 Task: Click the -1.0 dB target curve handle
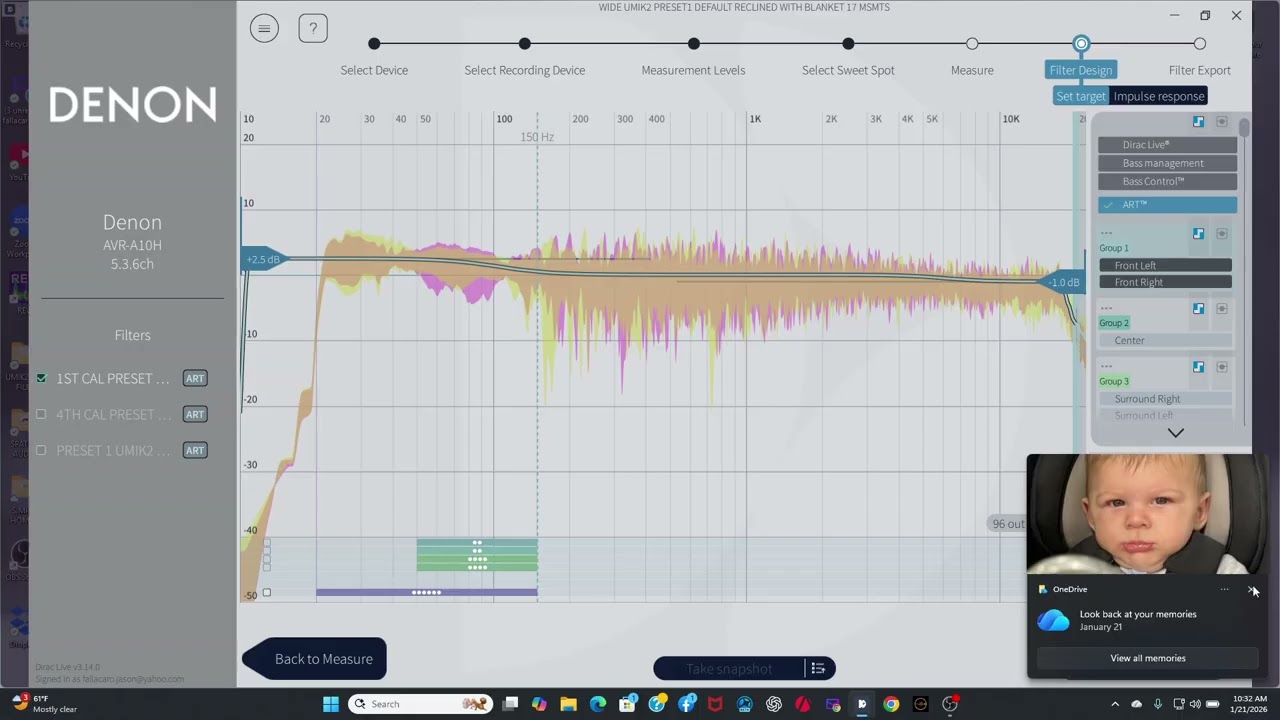point(1062,283)
